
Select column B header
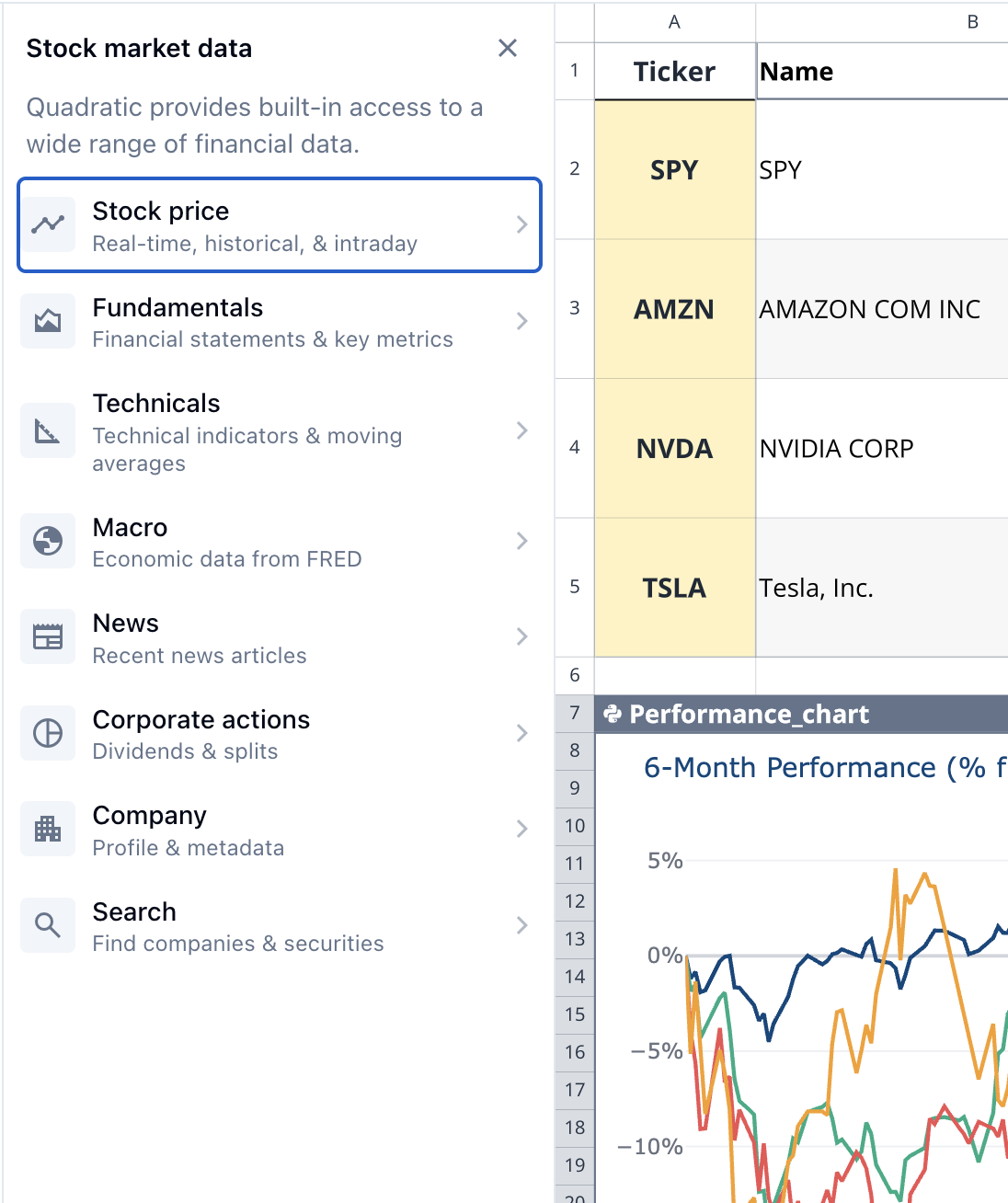(881, 22)
